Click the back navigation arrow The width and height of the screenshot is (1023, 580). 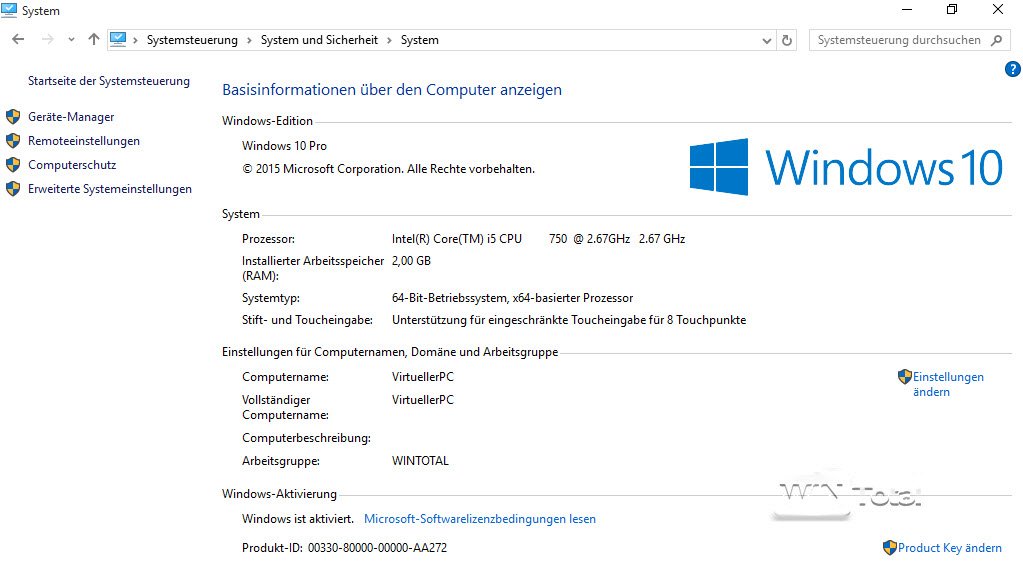point(18,40)
